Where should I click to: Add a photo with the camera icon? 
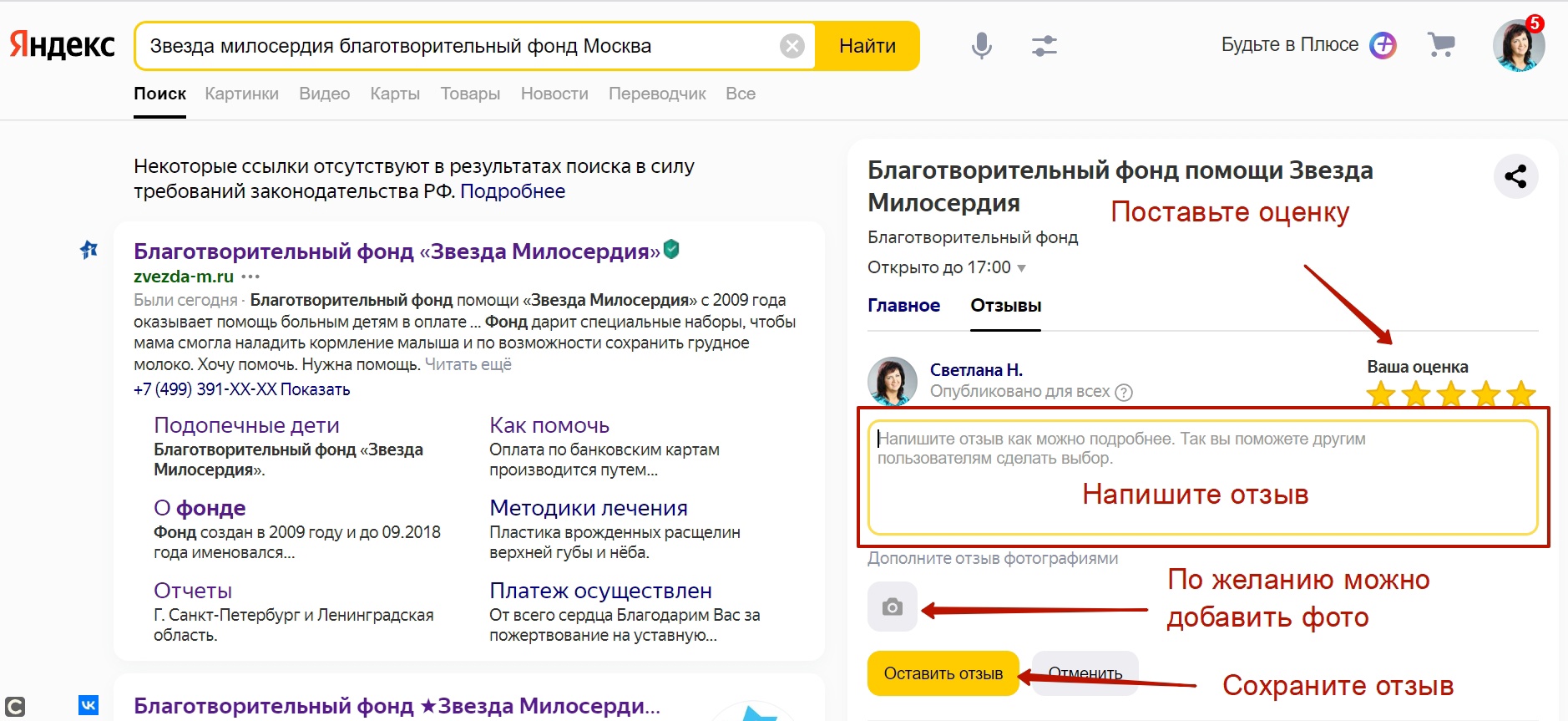tap(893, 607)
